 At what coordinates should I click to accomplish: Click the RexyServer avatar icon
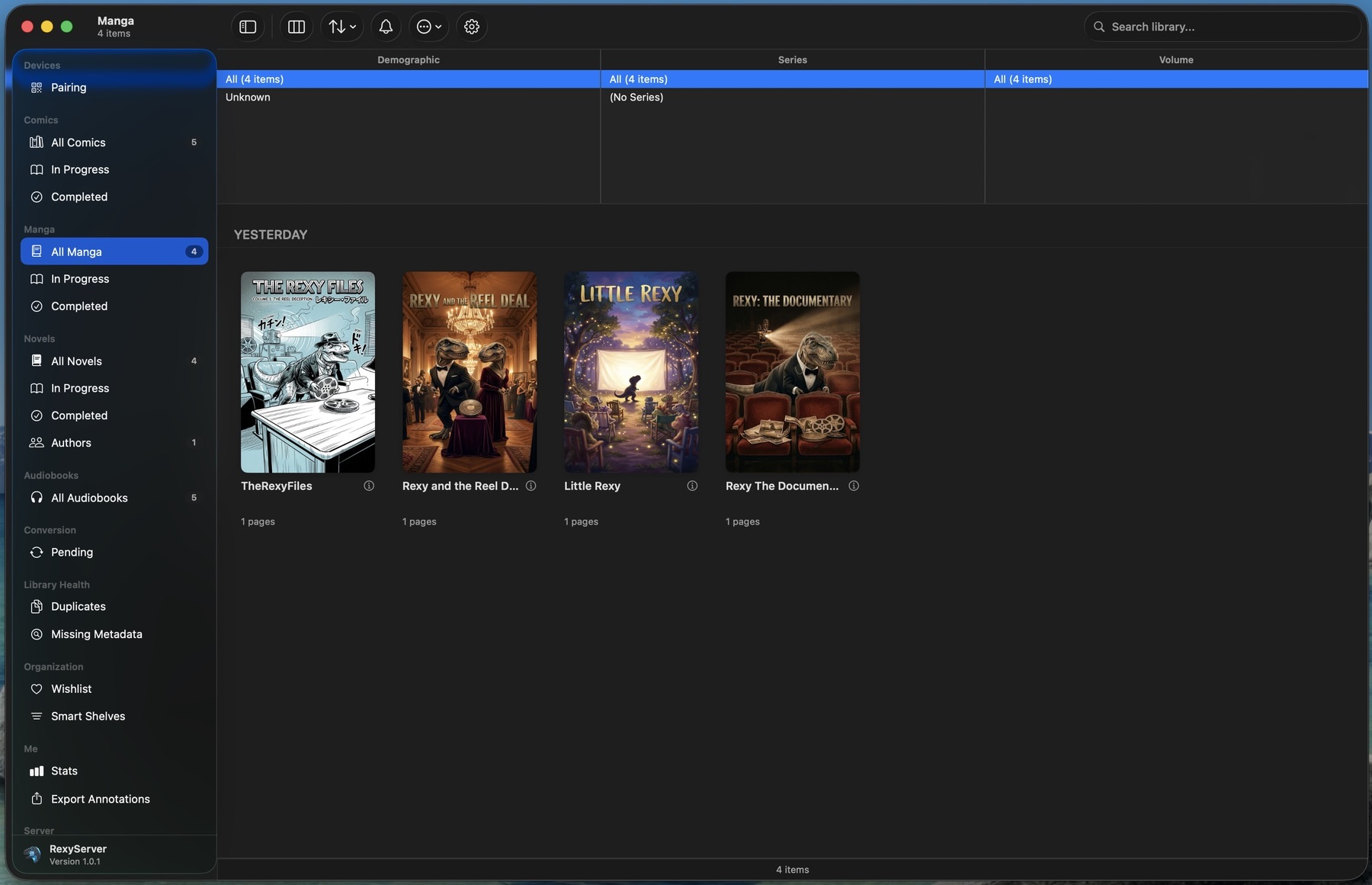coord(33,855)
